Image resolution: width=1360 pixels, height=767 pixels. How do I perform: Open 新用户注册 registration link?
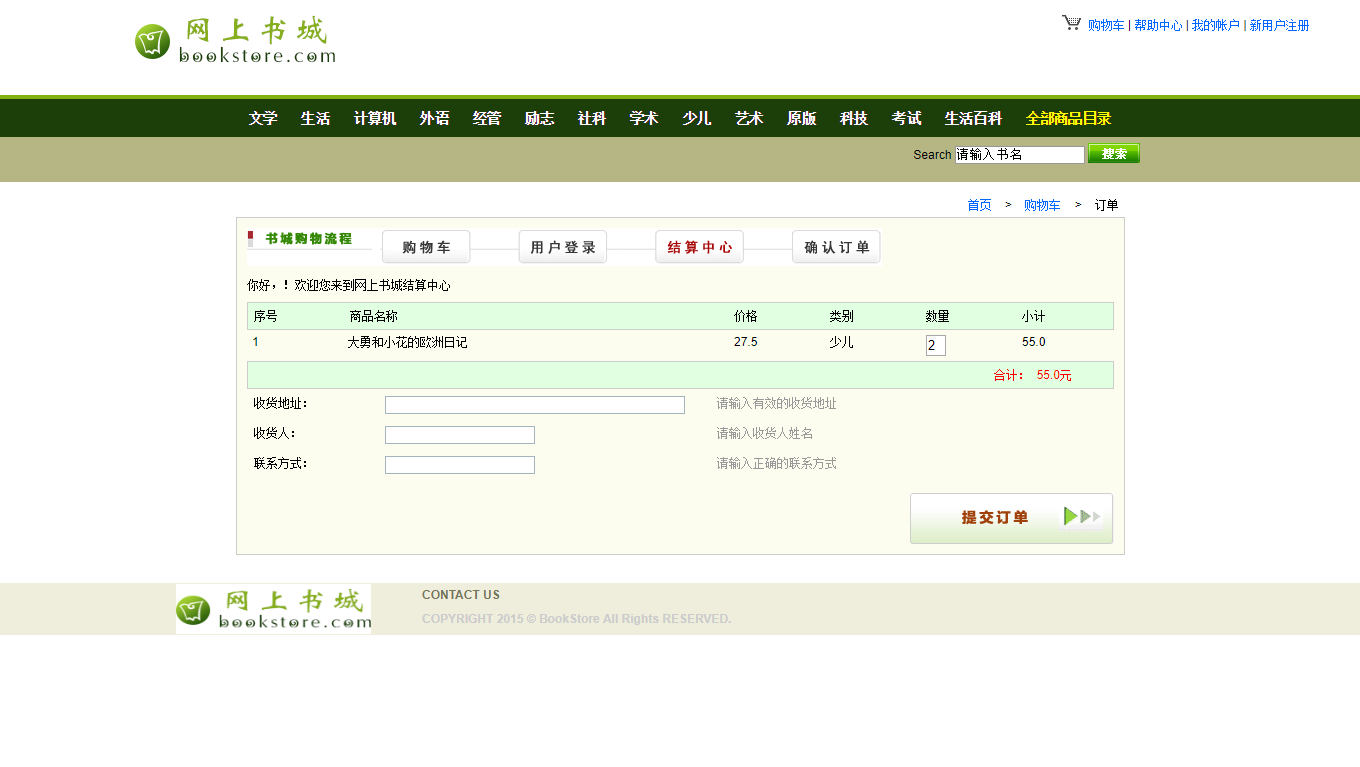coord(1279,26)
